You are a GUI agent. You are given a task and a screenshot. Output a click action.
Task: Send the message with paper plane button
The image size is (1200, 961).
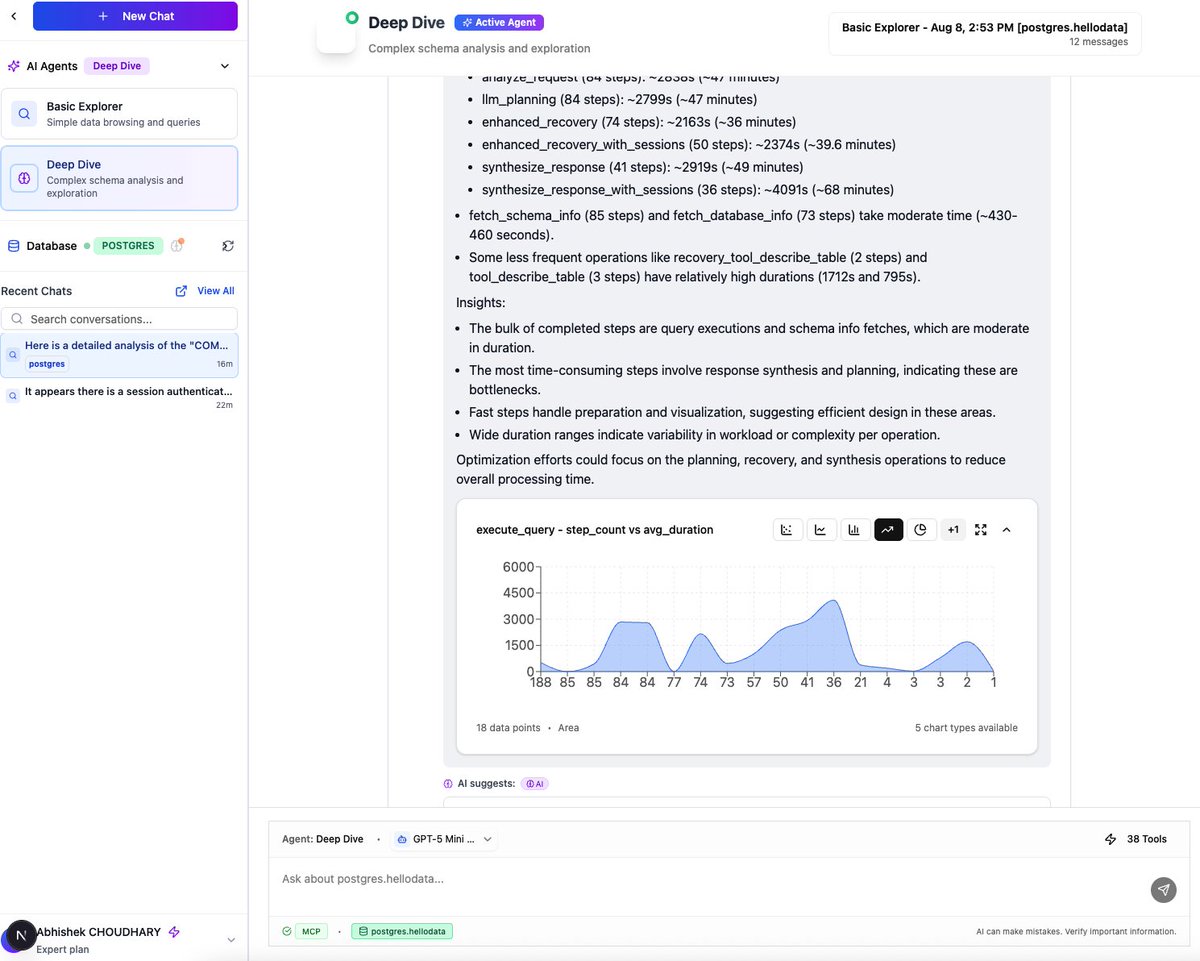[x=1162, y=889]
